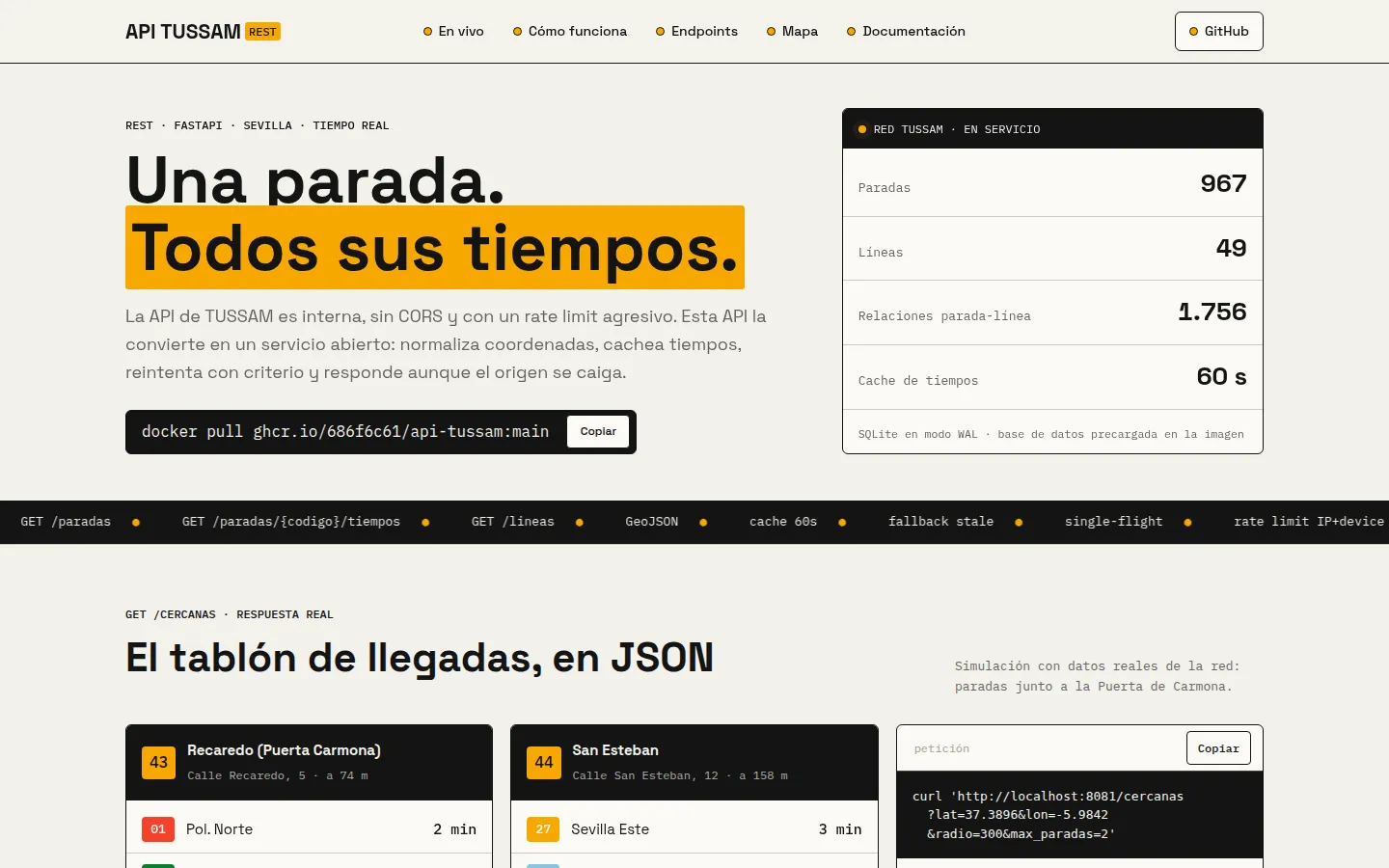The width and height of the screenshot is (1389, 868).
Task: Open the Recaredo (Puerta Carmona) stop card
Action: tap(309, 763)
